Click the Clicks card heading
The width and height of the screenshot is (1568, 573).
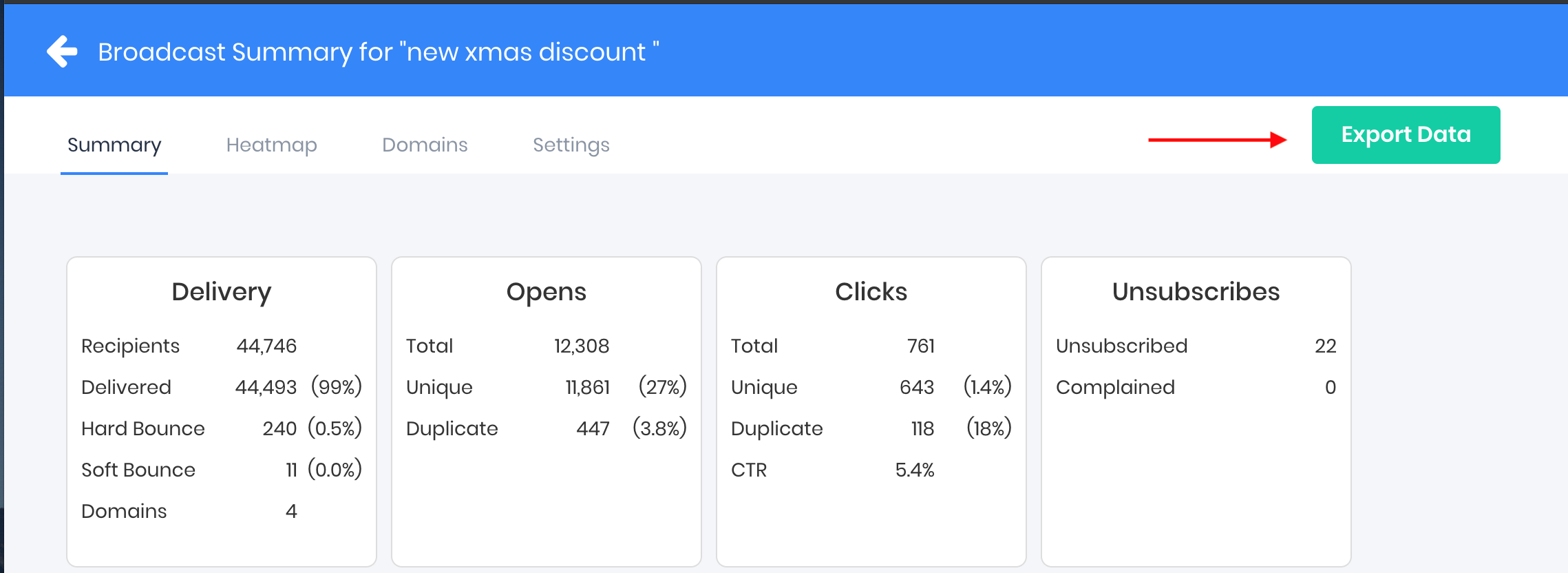871,292
